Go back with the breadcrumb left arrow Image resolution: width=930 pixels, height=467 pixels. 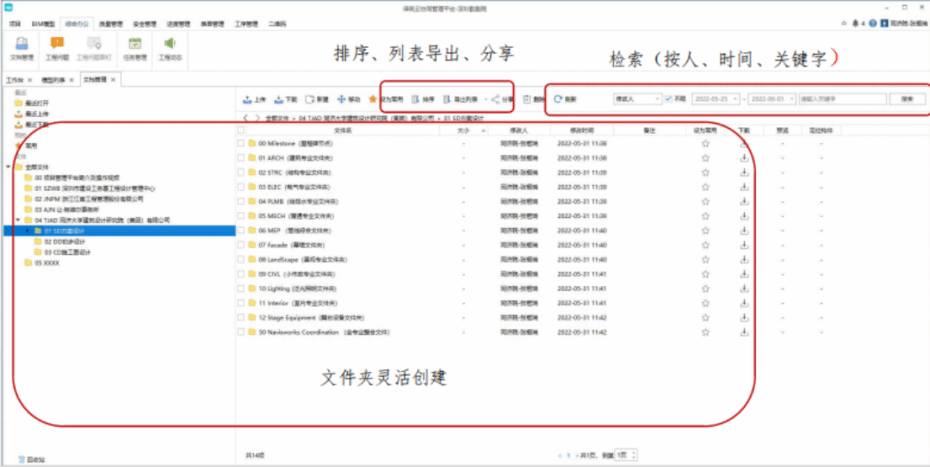(245, 119)
